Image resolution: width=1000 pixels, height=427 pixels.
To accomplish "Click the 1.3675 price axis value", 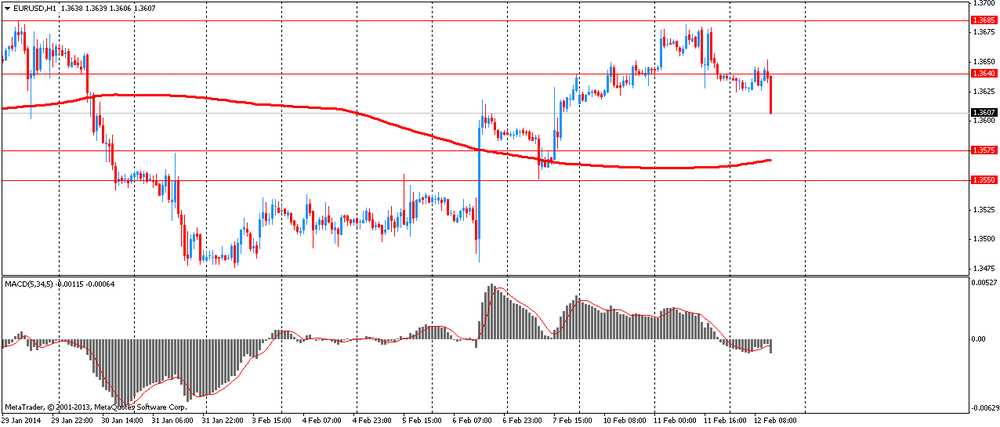I will (983, 32).
